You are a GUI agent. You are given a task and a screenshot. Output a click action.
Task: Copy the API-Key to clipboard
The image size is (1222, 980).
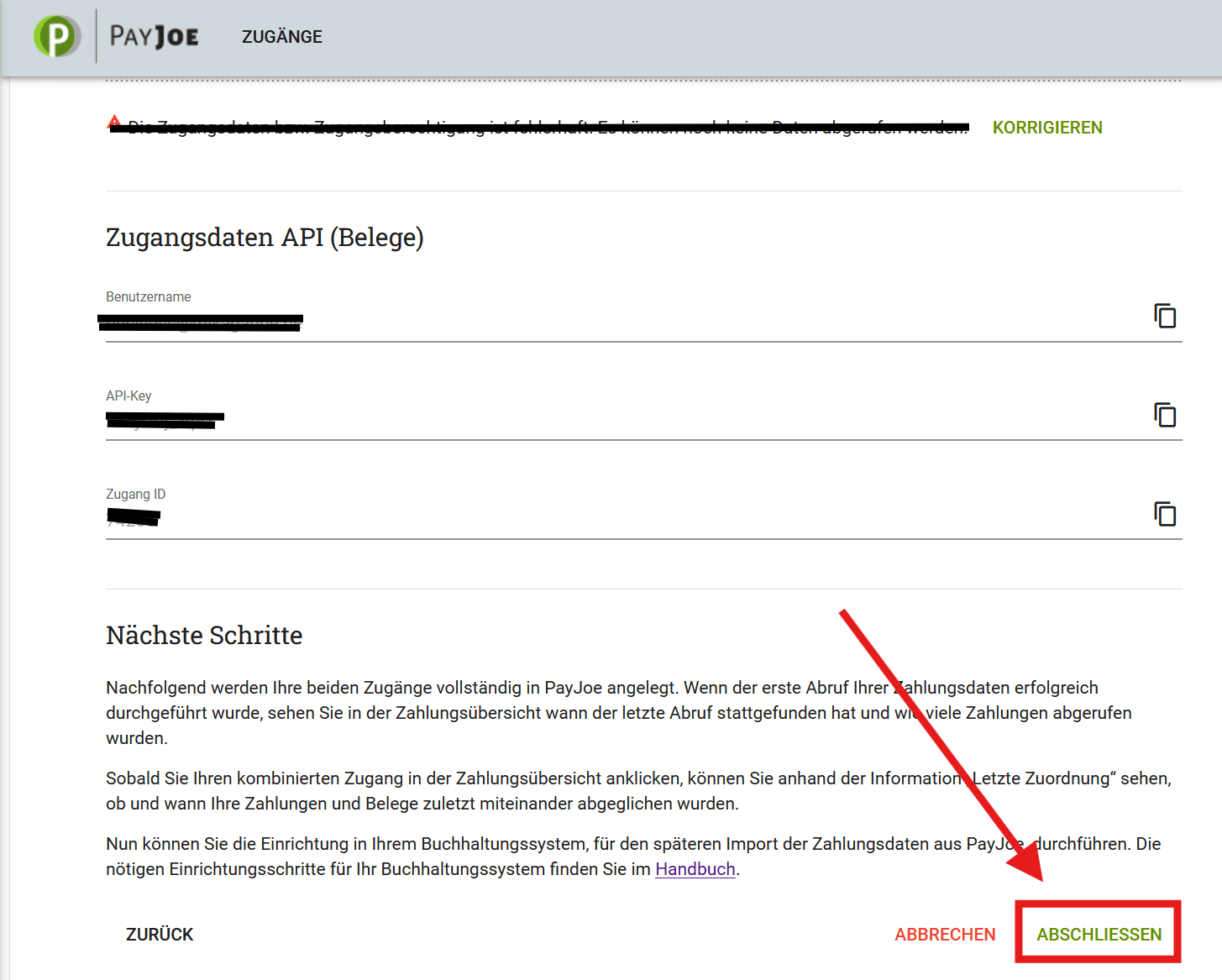(1164, 415)
